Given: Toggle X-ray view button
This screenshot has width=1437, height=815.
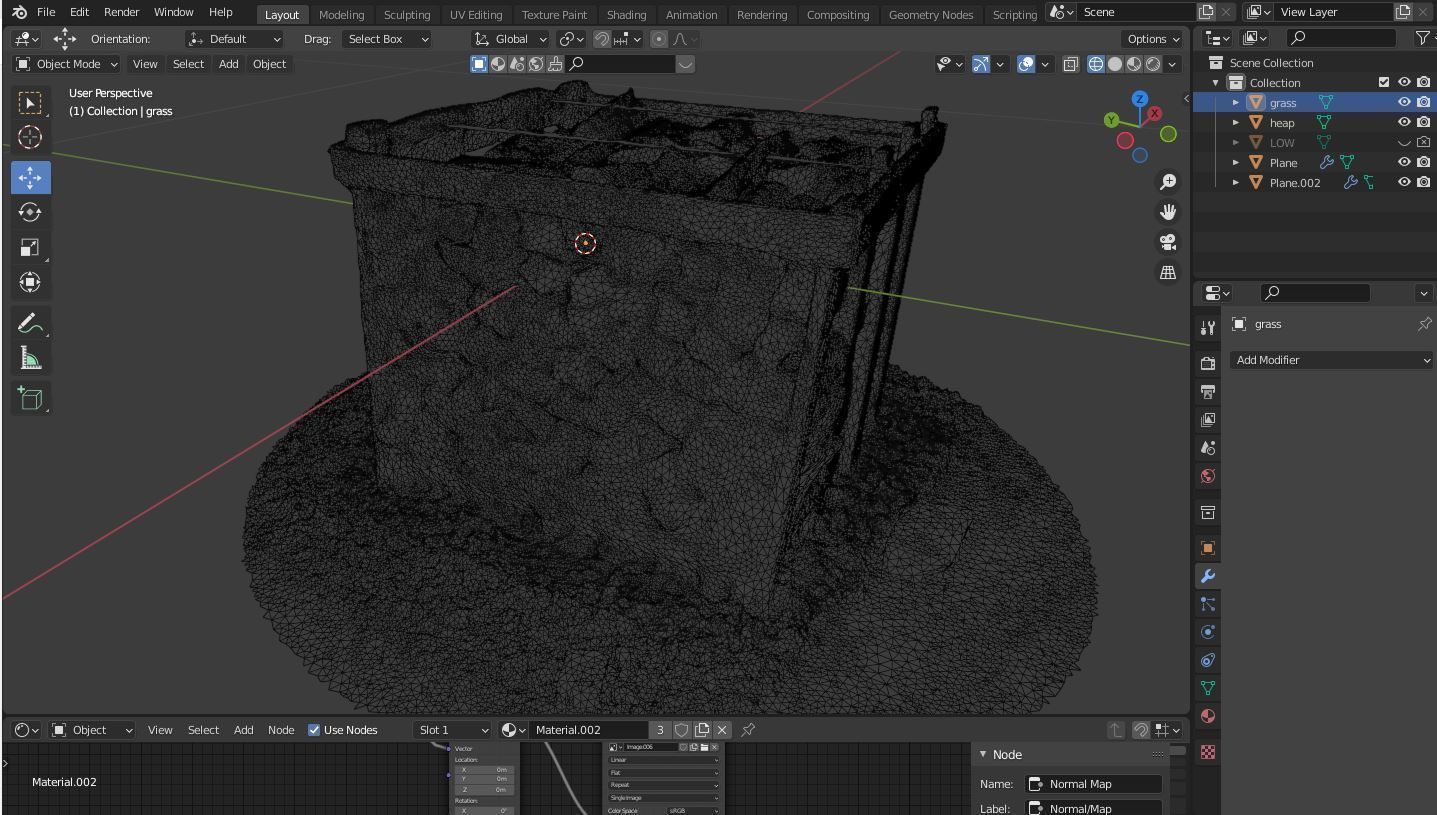Looking at the screenshot, I should coord(1070,64).
